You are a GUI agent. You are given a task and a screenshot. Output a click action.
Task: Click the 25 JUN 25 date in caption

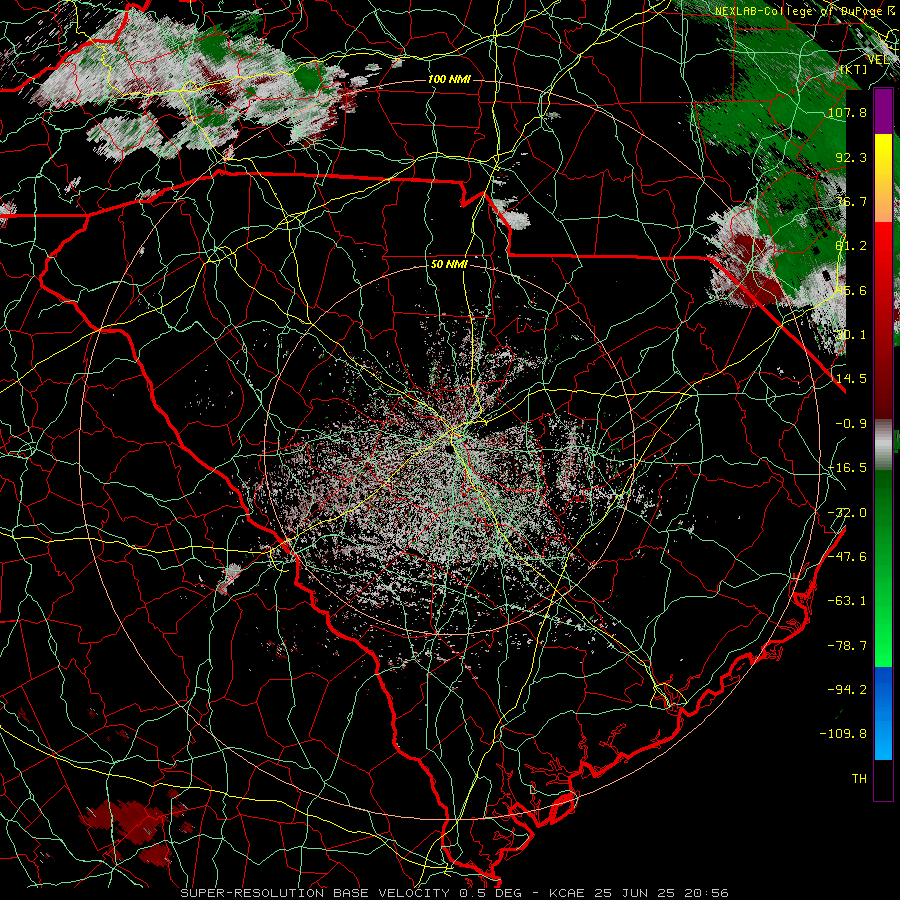tap(634, 893)
